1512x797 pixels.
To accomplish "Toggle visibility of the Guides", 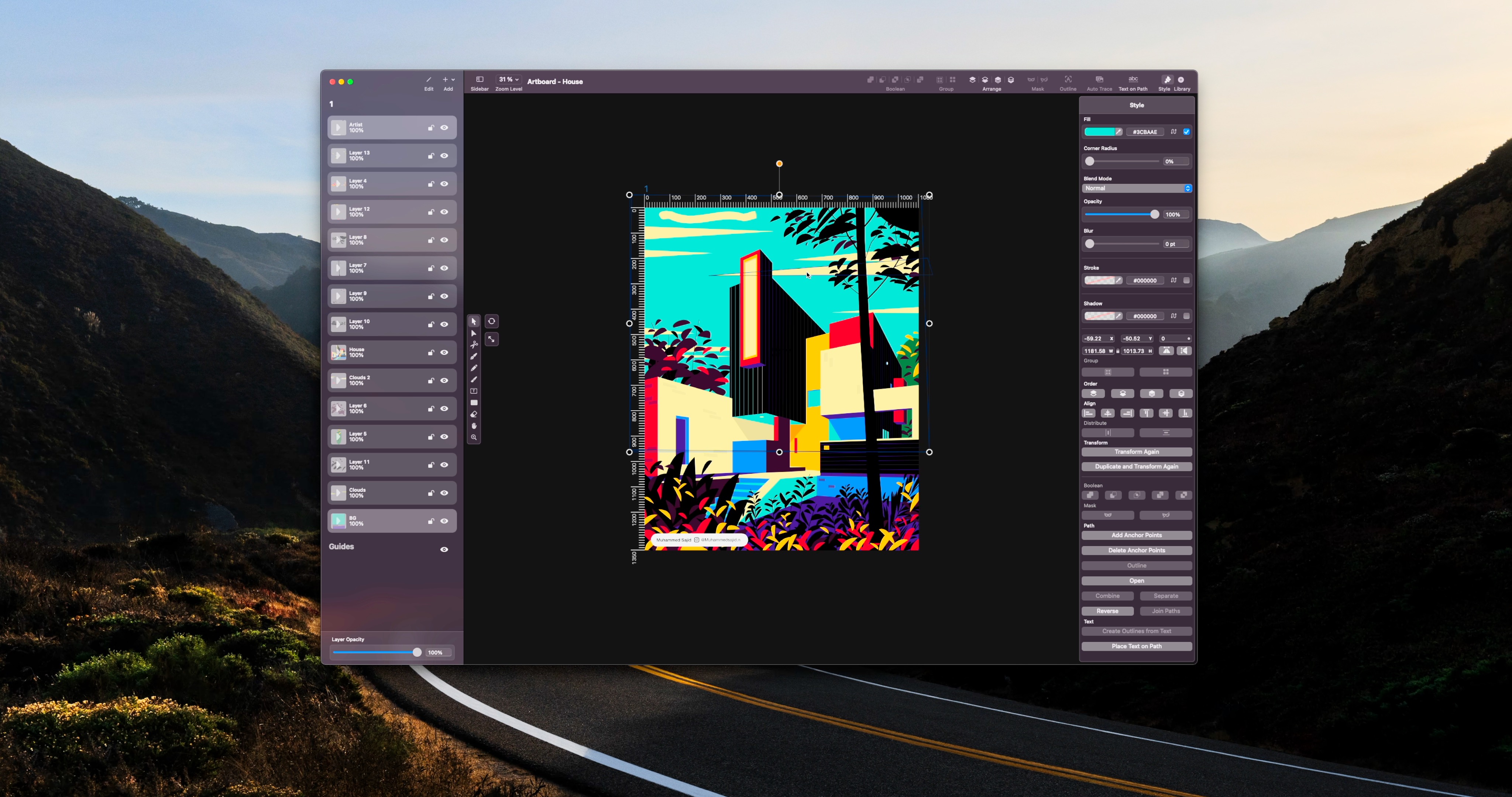I will (444, 550).
